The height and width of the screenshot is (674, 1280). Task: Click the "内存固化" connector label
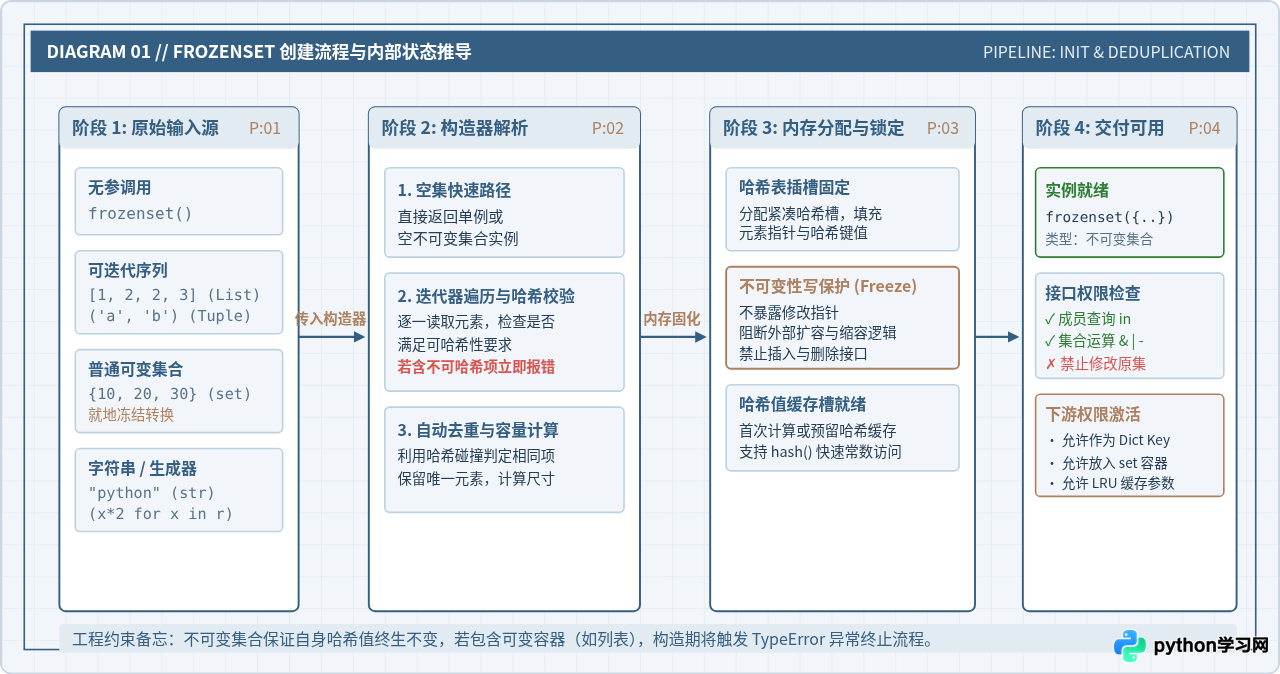point(672,319)
